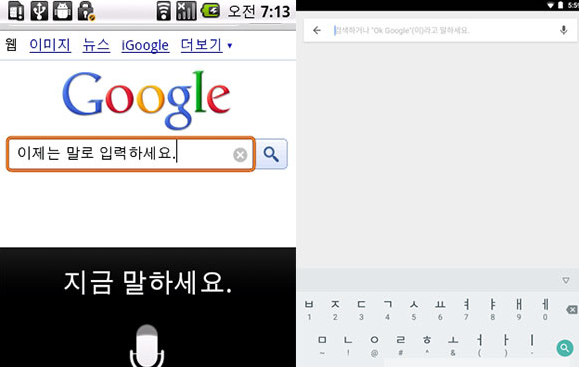
Task: Clear the search text with X button
Action: [x=240, y=155]
